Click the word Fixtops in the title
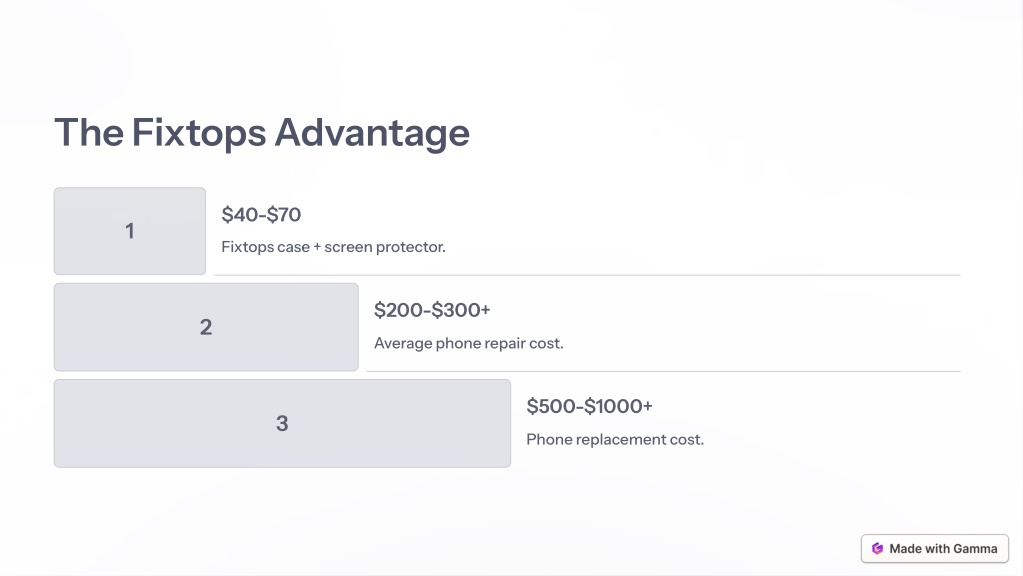Screen dimensions: 1023x576 [x=199, y=133]
